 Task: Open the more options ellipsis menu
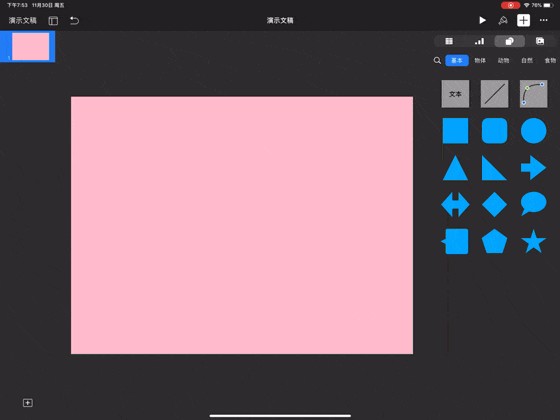pyautogui.click(x=544, y=20)
